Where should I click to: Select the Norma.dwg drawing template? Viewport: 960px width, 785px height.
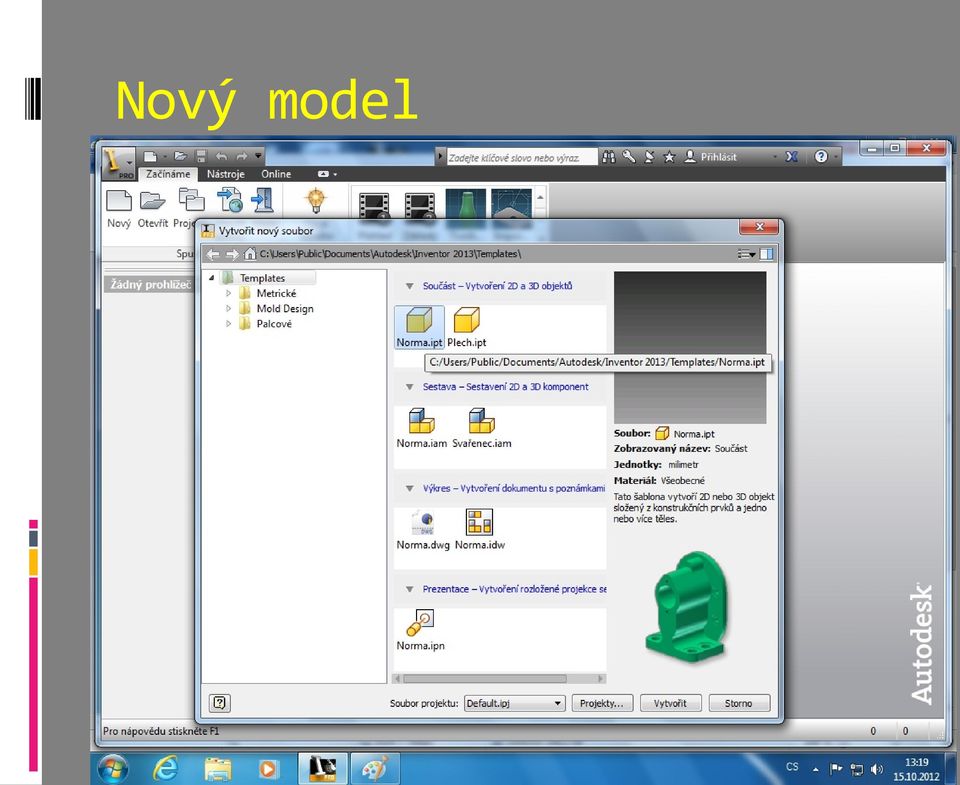(422, 530)
